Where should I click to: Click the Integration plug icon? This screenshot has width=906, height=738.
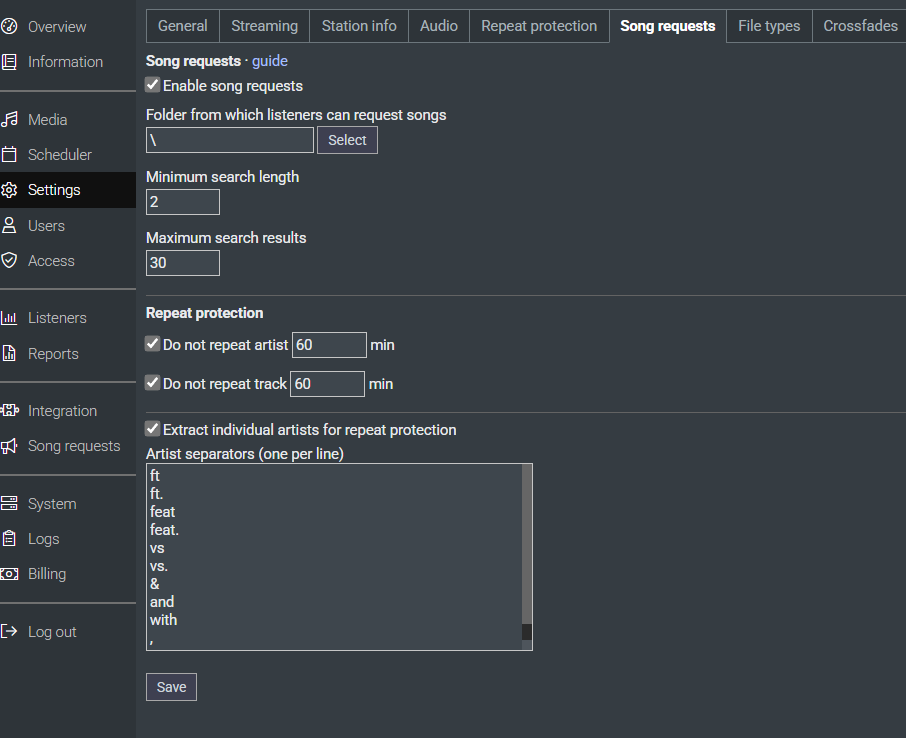[10, 411]
